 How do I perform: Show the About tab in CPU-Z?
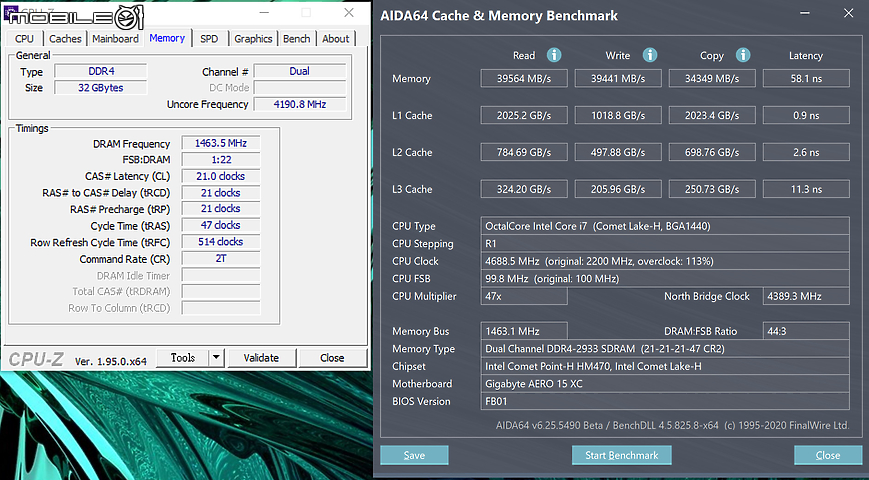coord(335,39)
